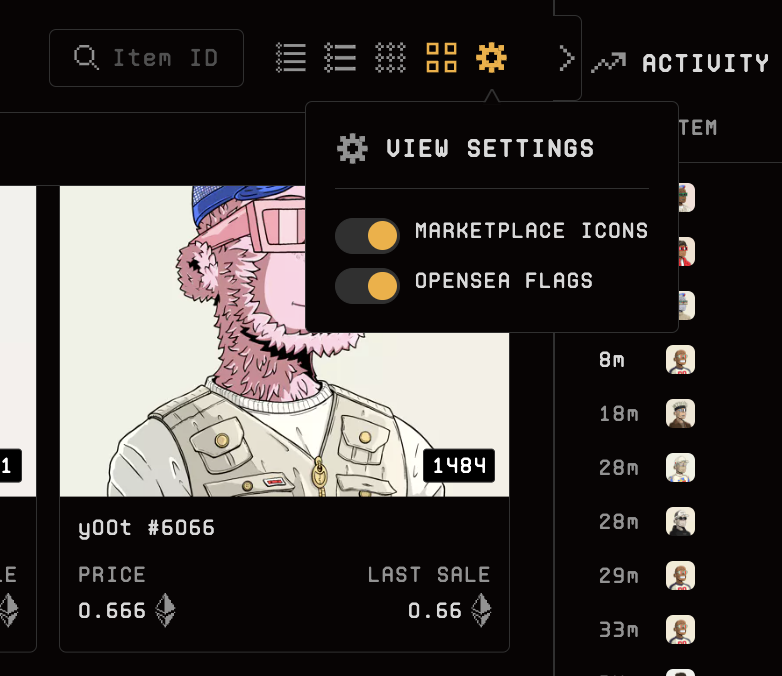Viewport: 782px width, 676px height.
Task: Select the large grid view icon
Action: pos(441,58)
